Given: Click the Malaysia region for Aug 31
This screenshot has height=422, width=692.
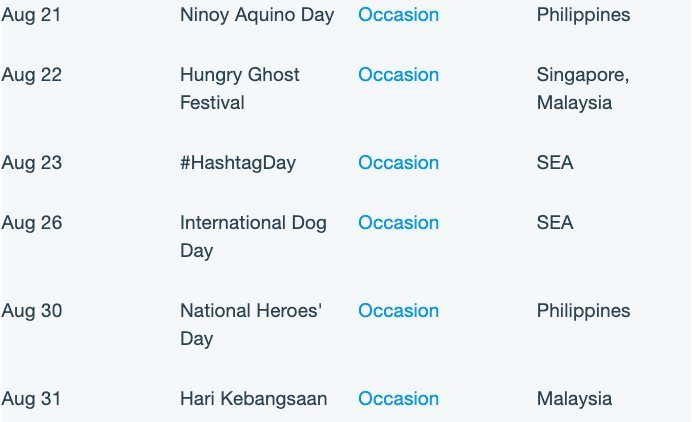Looking at the screenshot, I should click(574, 399).
